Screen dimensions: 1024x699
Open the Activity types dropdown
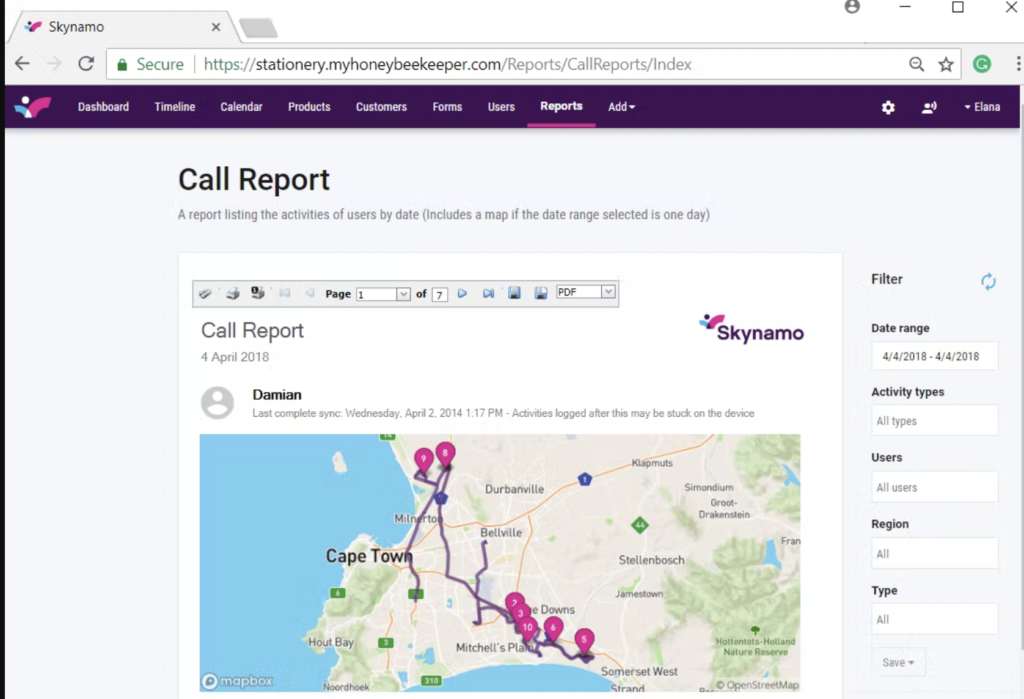pyautogui.click(x=934, y=421)
